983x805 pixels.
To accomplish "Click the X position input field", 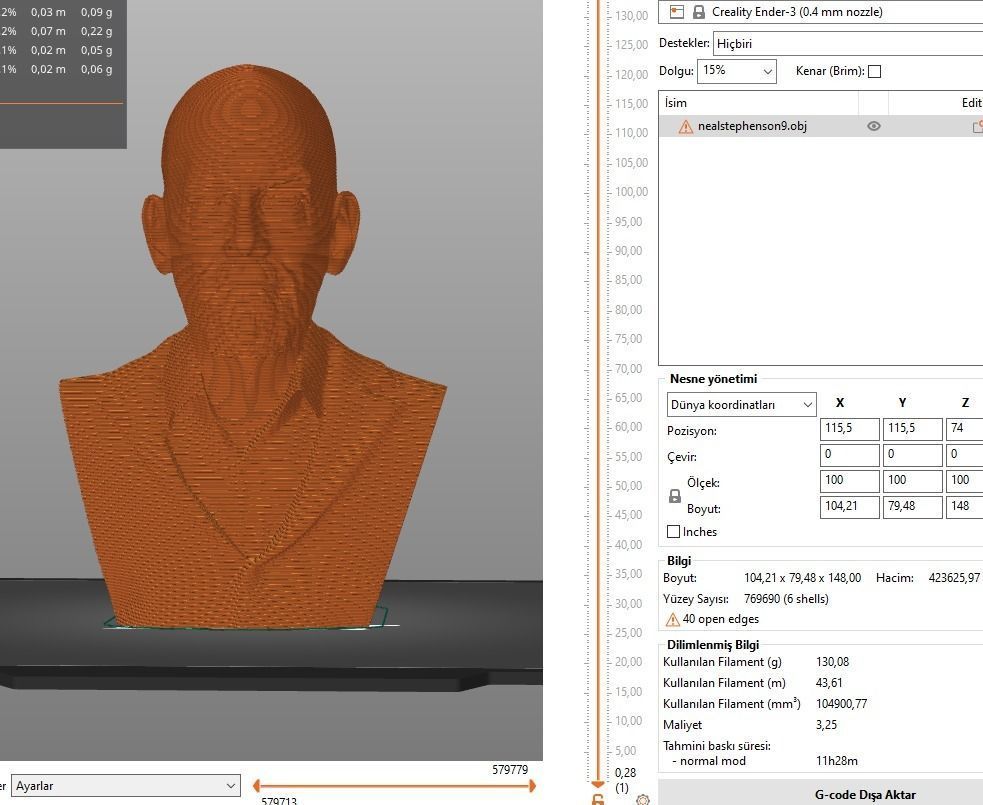I will pos(849,428).
